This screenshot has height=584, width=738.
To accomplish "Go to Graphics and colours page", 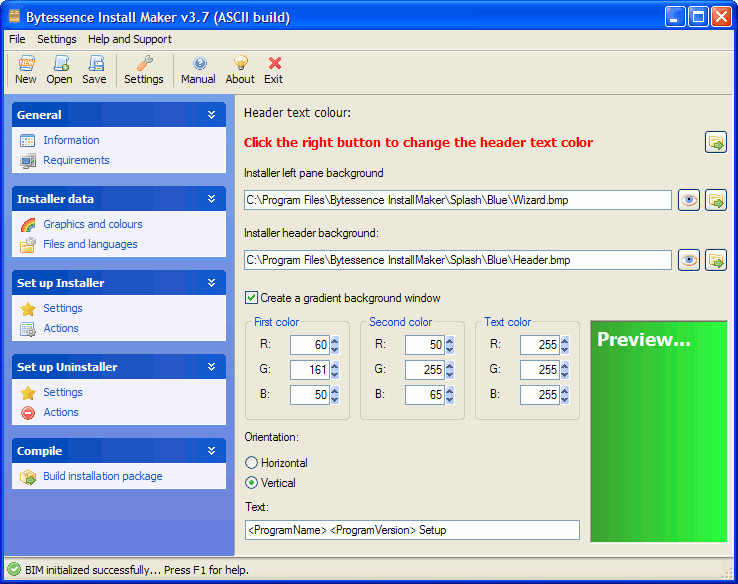I will pyautogui.click(x=93, y=224).
